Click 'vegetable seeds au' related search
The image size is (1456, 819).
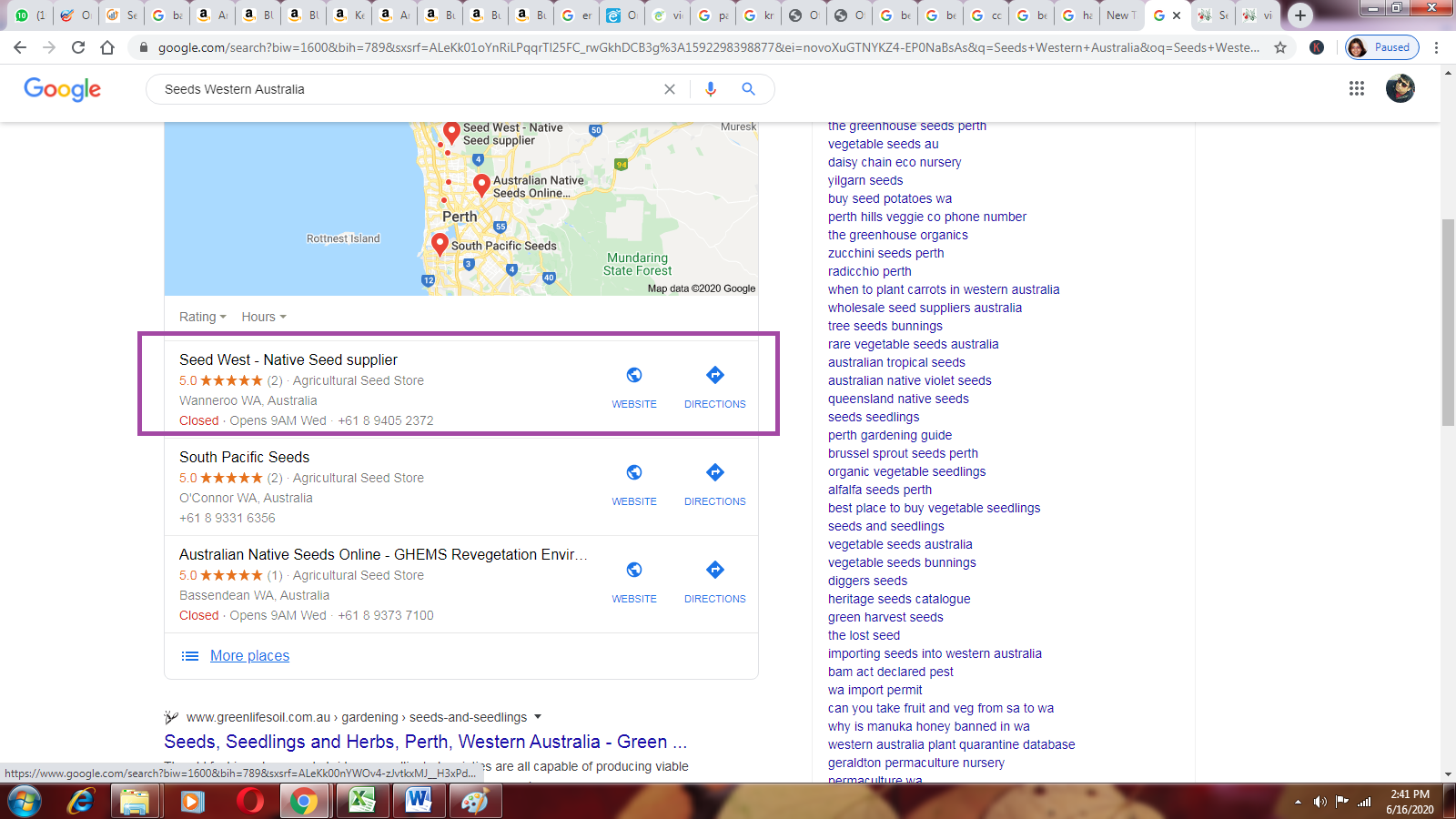883,144
